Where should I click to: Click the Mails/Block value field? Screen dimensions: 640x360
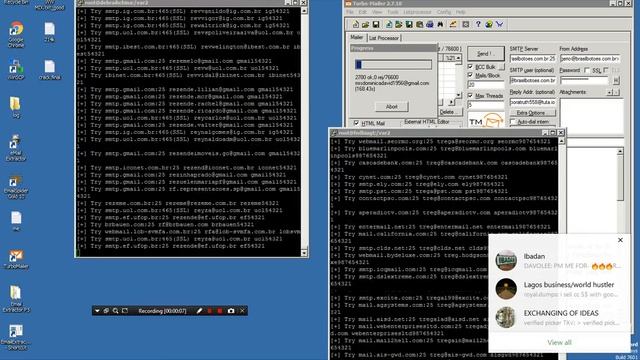(485, 85)
